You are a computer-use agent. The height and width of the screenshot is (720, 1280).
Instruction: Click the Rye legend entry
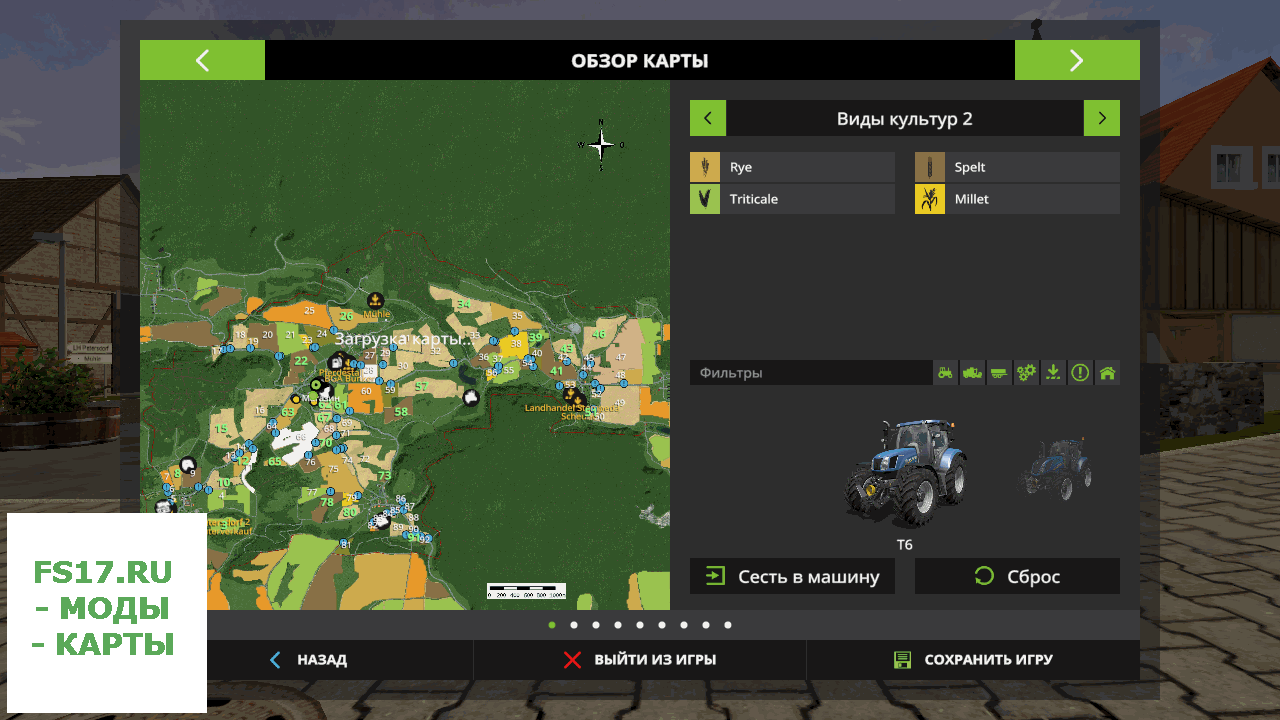point(792,167)
